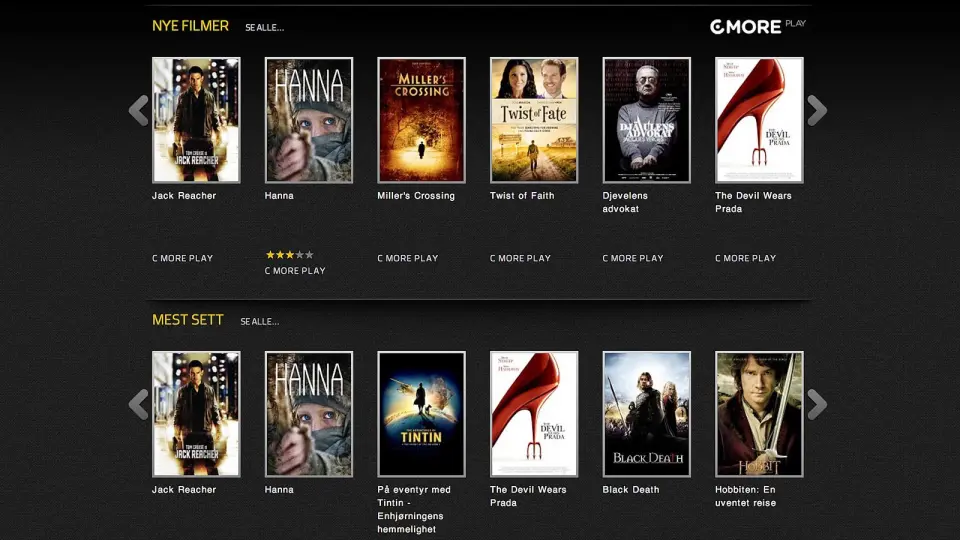Image resolution: width=960 pixels, height=540 pixels.
Task: Click Hanna's star rating in Nye Filmer
Action: click(x=290, y=255)
